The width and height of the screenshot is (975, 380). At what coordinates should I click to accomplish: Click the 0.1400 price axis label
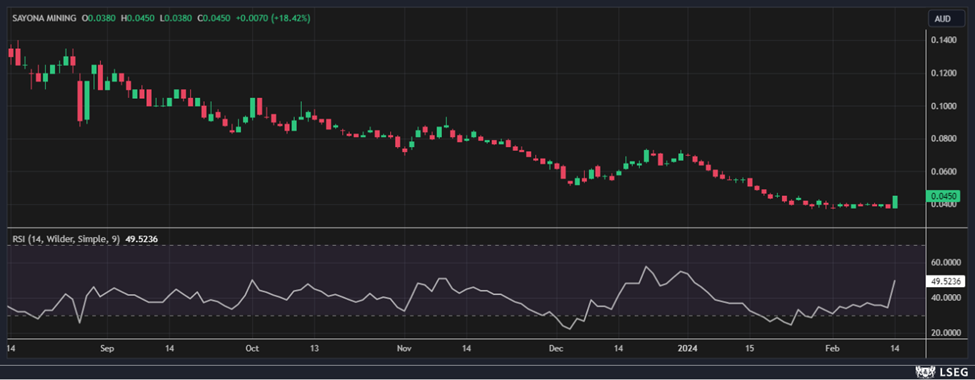pyautogui.click(x=943, y=40)
